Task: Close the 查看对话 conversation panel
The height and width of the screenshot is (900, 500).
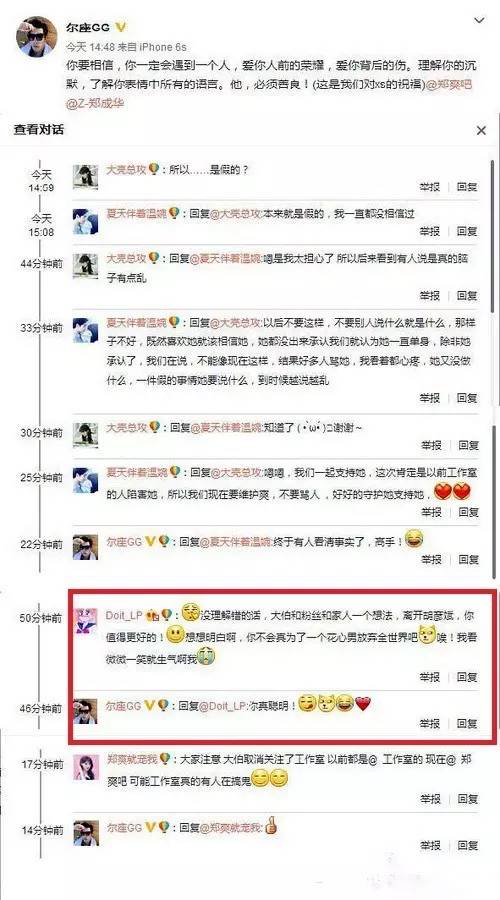Action: pos(481,131)
